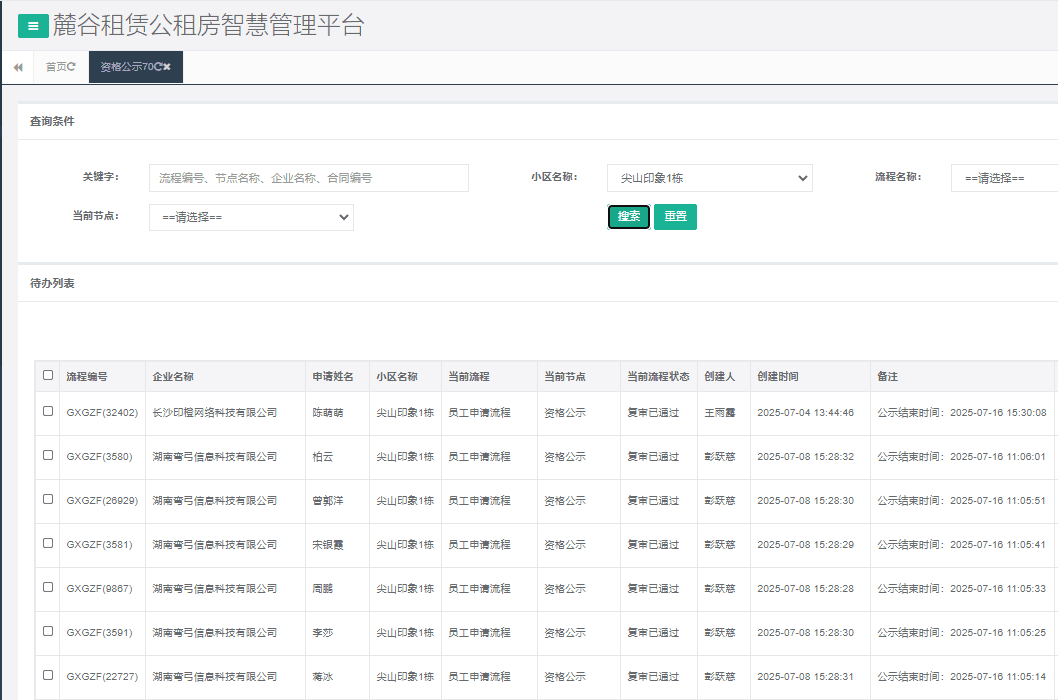Open the 小区名称 dropdown showing 尖山印象1栋
This screenshot has width=1058, height=700.
click(709, 178)
